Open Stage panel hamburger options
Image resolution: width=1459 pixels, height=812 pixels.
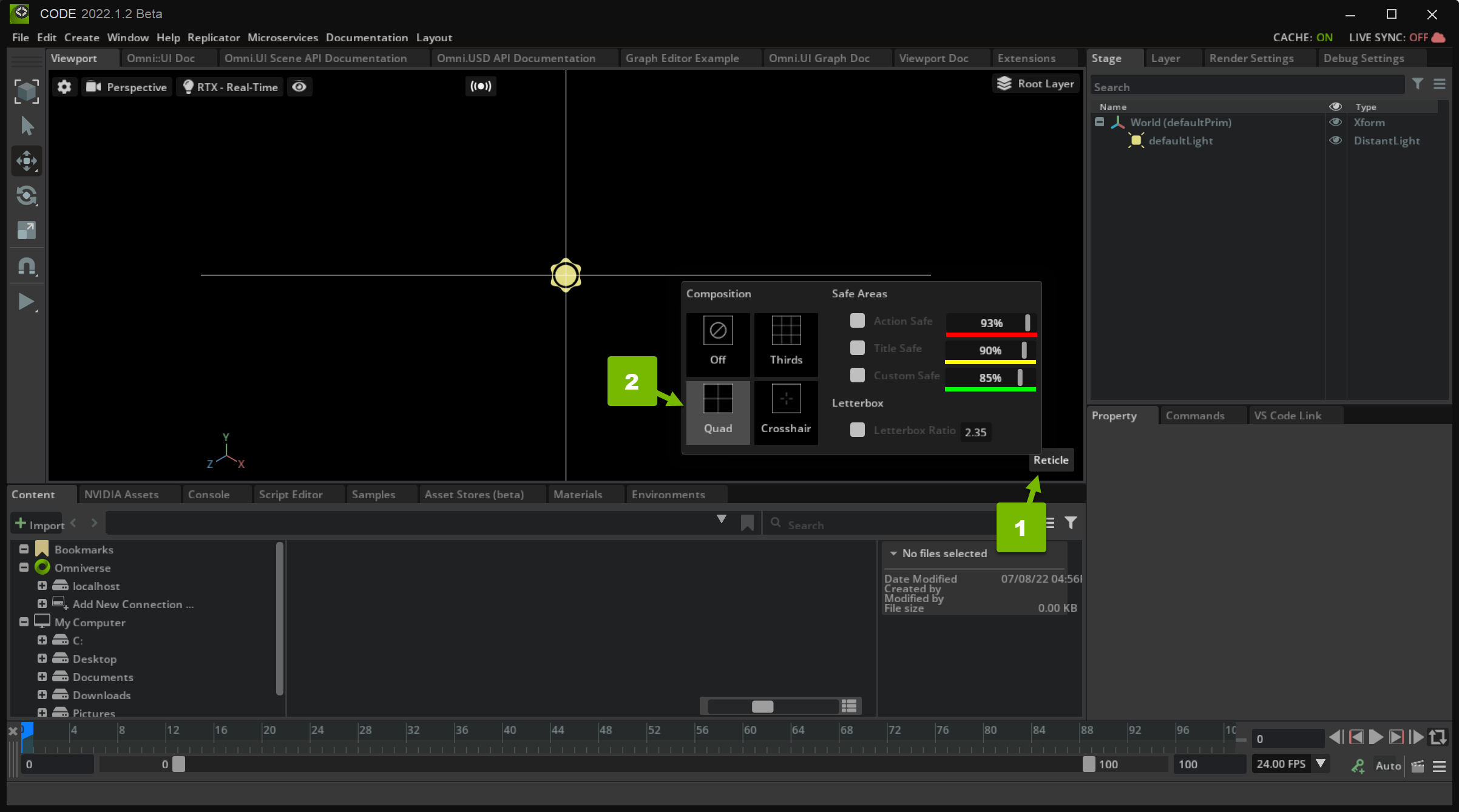coord(1439,84)
